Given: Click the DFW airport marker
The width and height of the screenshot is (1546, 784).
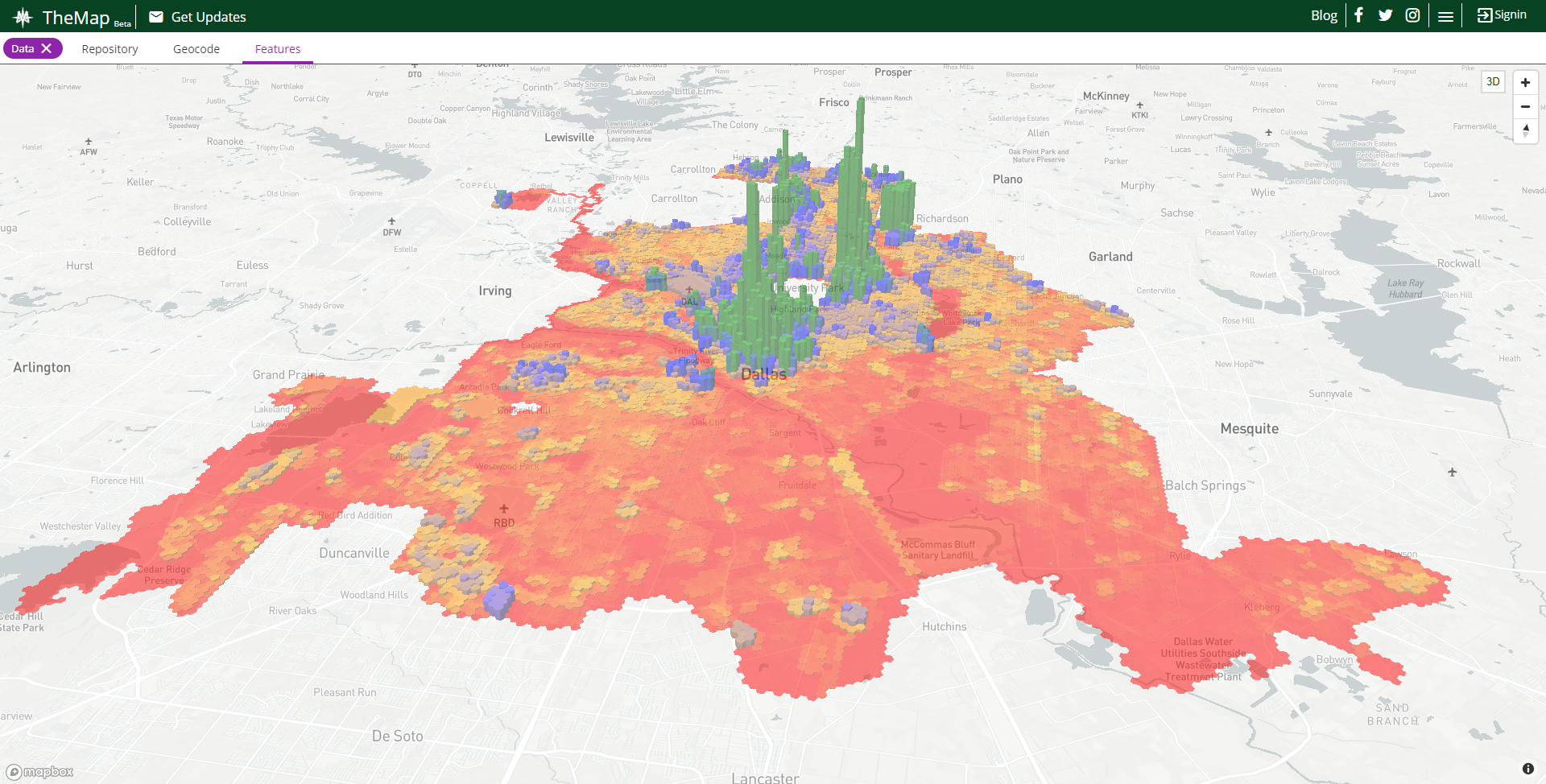Looking at the screenshot, I should click(392, 227).
